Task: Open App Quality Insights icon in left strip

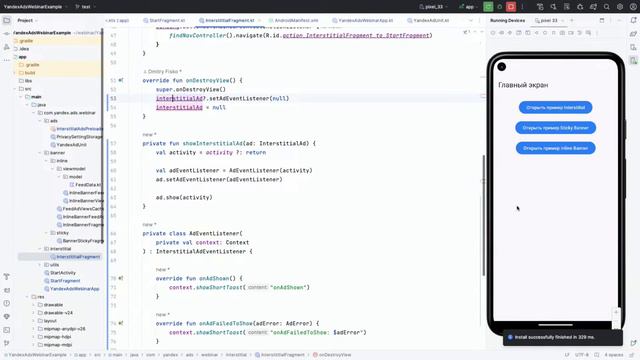Action: click(x=7, y=316)
